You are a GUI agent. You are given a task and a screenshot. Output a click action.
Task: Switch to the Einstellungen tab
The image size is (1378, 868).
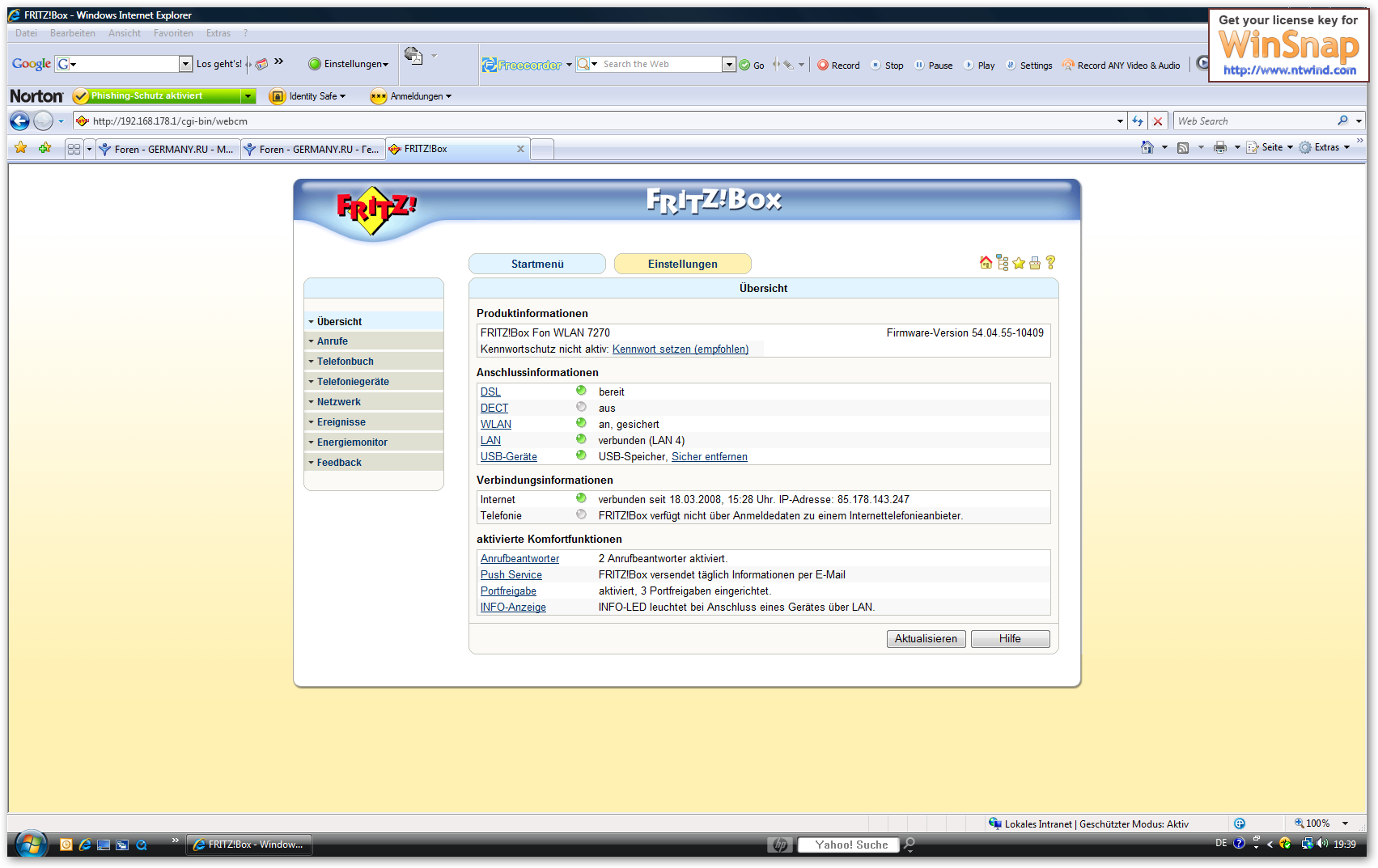(682, 265)
